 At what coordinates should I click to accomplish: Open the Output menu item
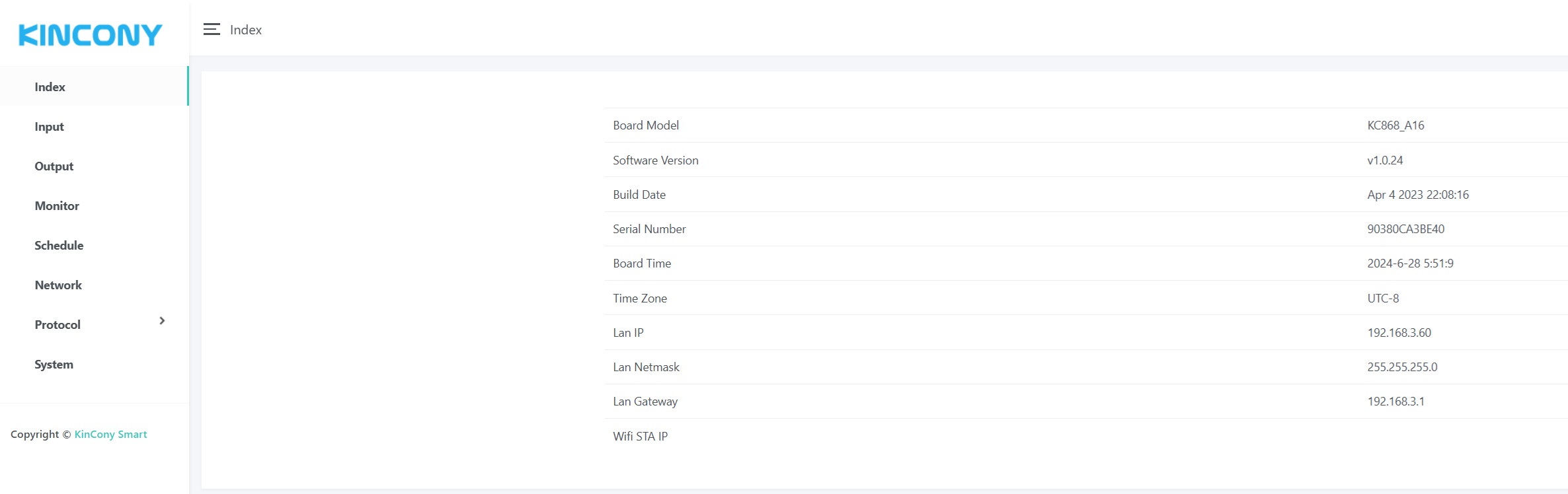coord(54,166)
